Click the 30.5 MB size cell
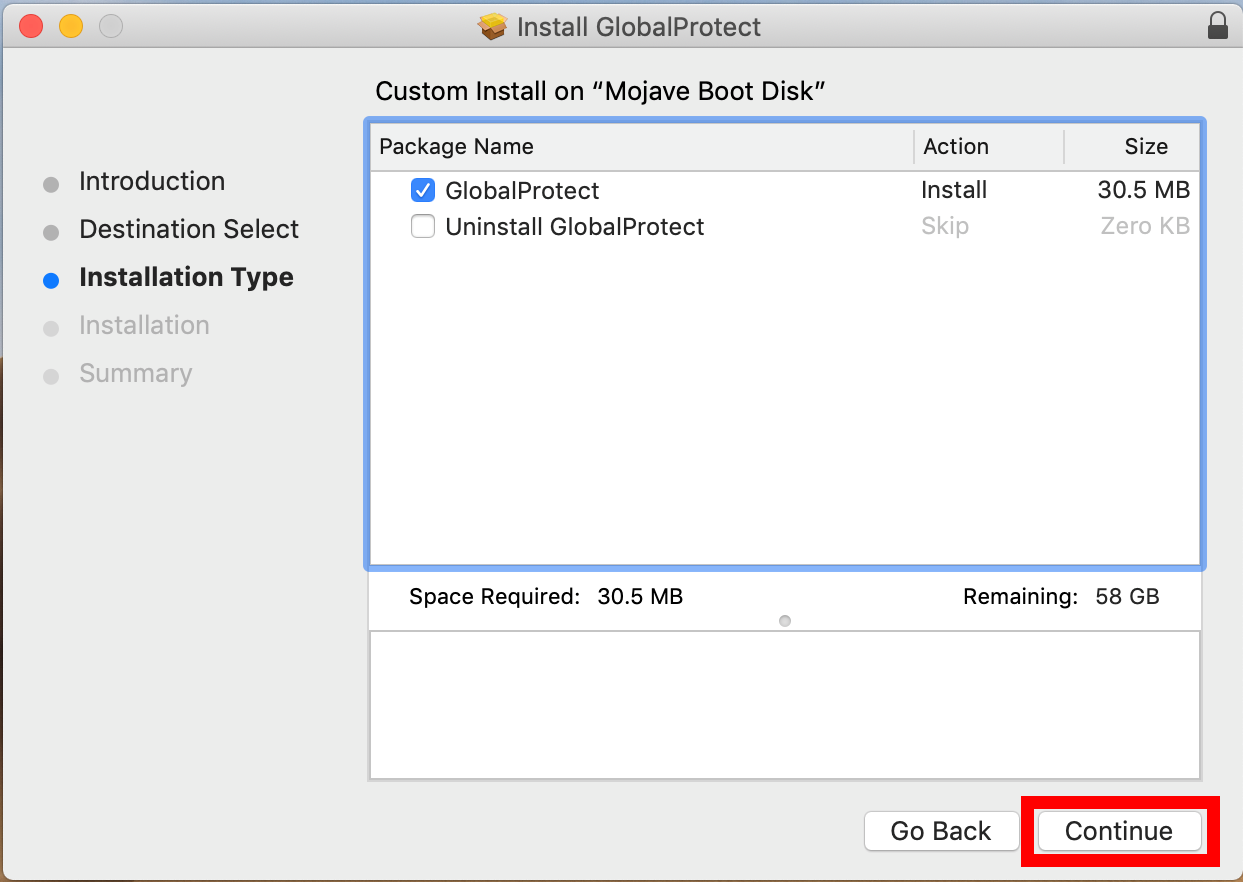 click(x=1144, y=190)
